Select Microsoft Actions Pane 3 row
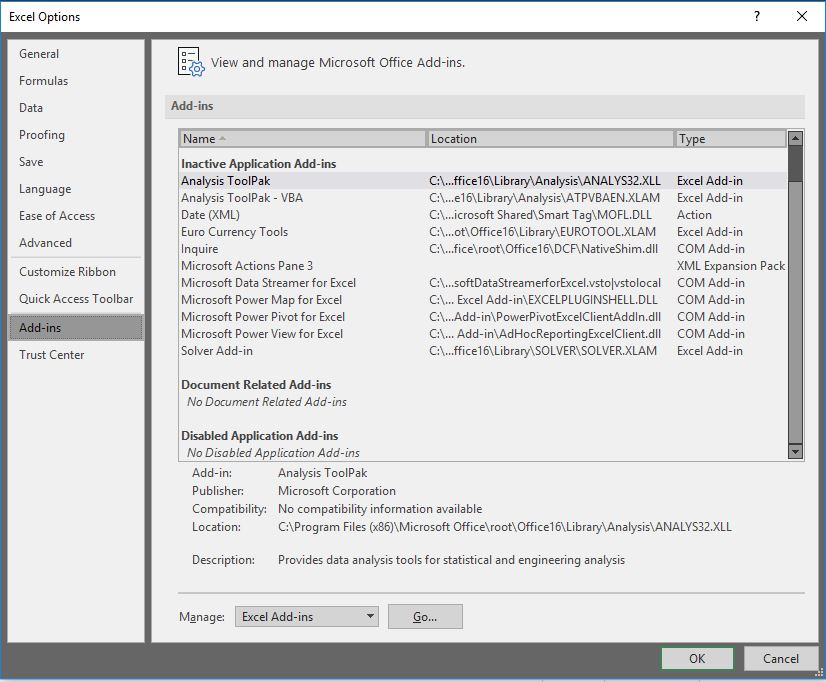This screenshot has height=682, width=826. [483, 266]
